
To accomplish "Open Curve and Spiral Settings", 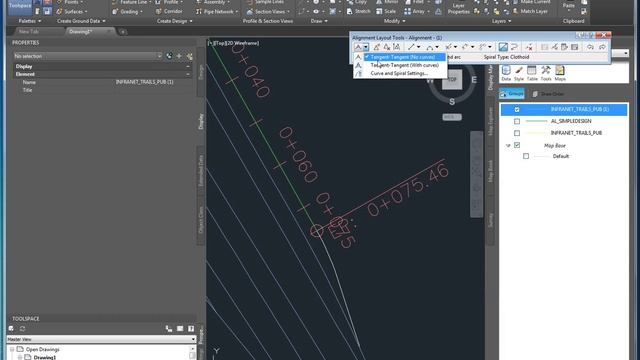I will coord(399,73).
